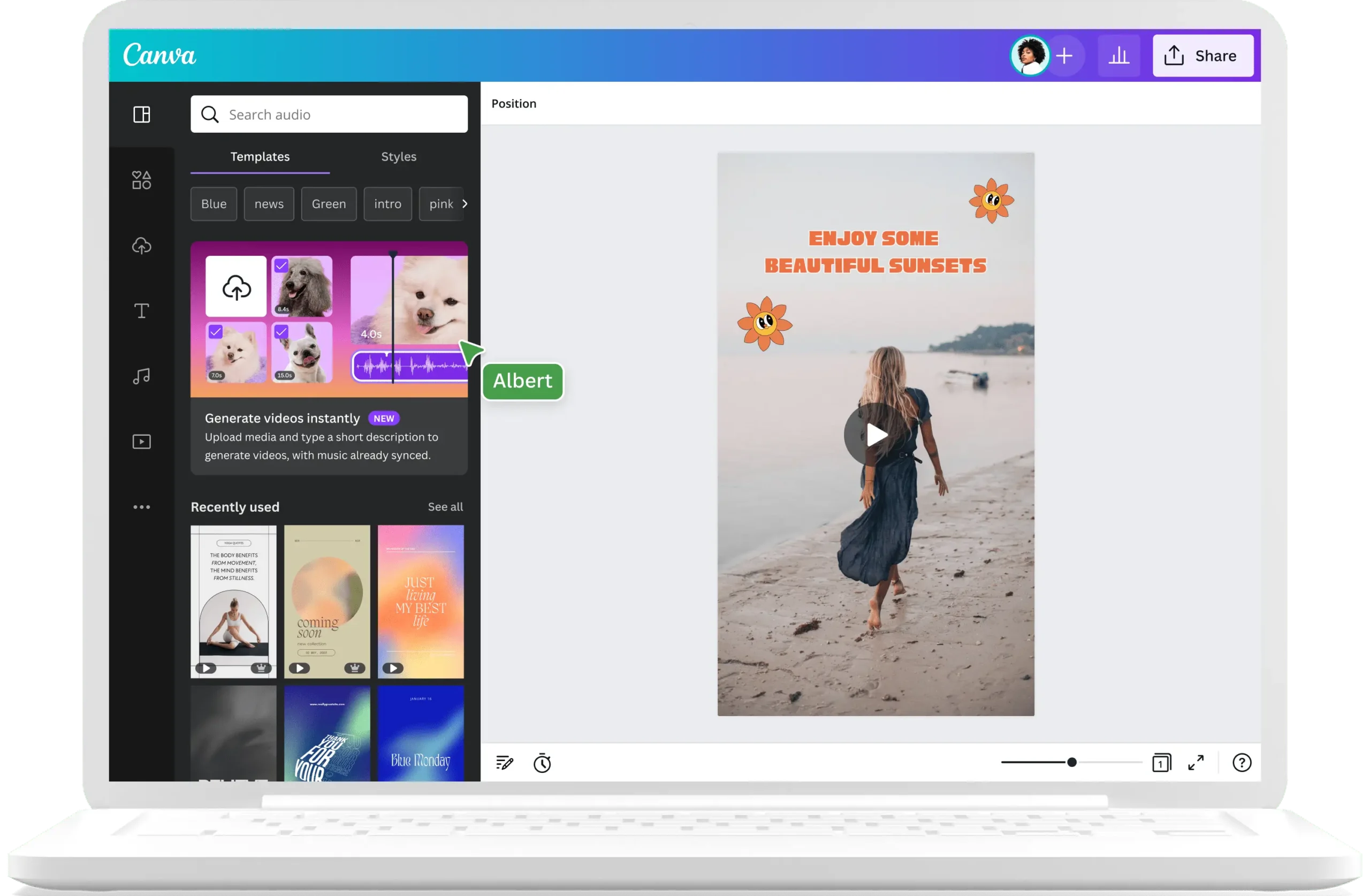
Task: Open the timer tool
Action: coord(542,764)
